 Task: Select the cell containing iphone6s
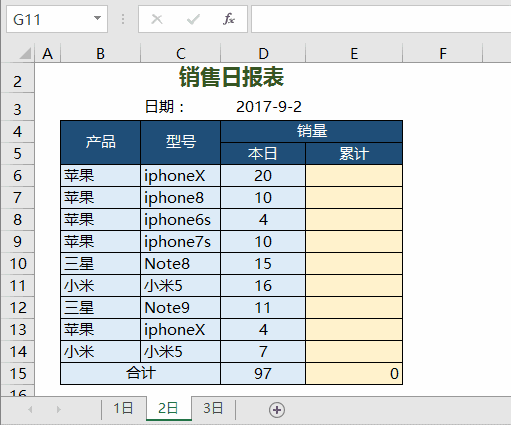180,220
